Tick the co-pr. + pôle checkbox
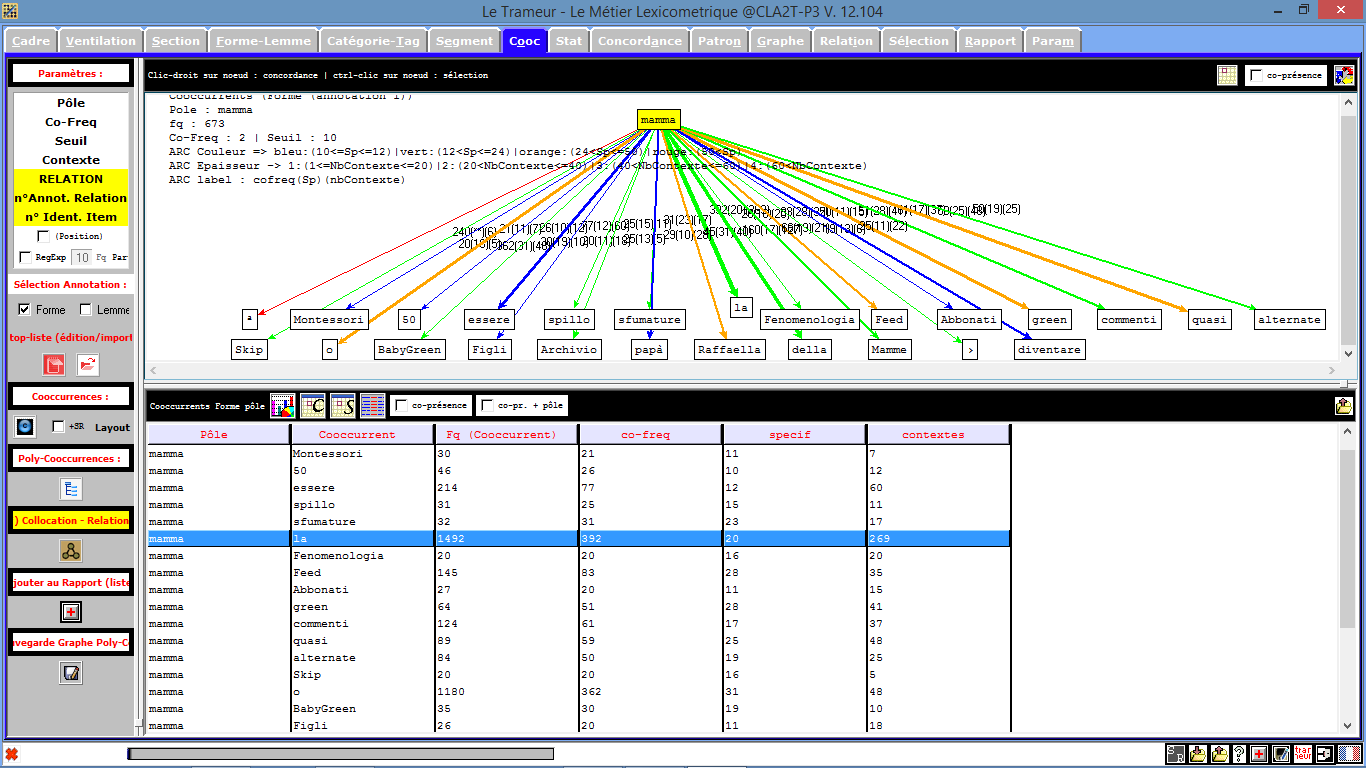Screen dimensions: 1366x768 tap(488, 405)
